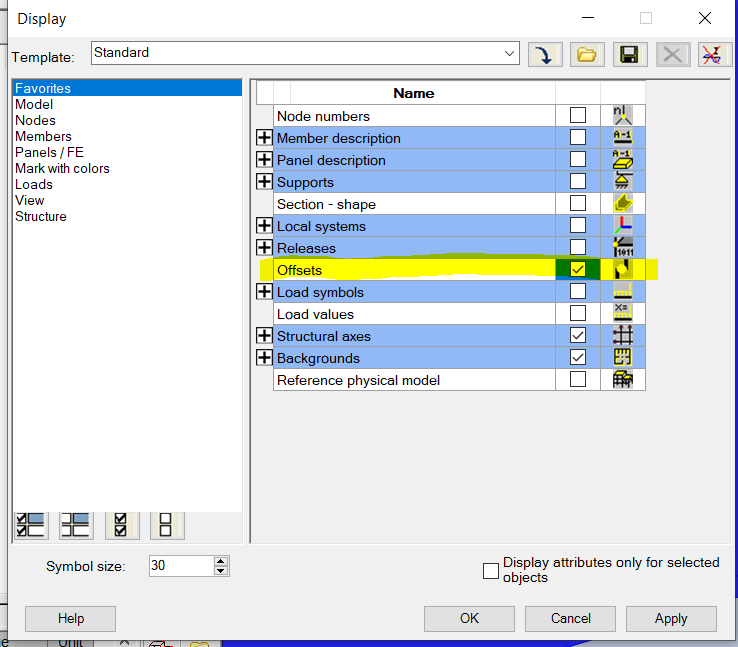Click the Node numbers symbol icon
The height and width of the screenshot is (647, 738).
point(623,115)
